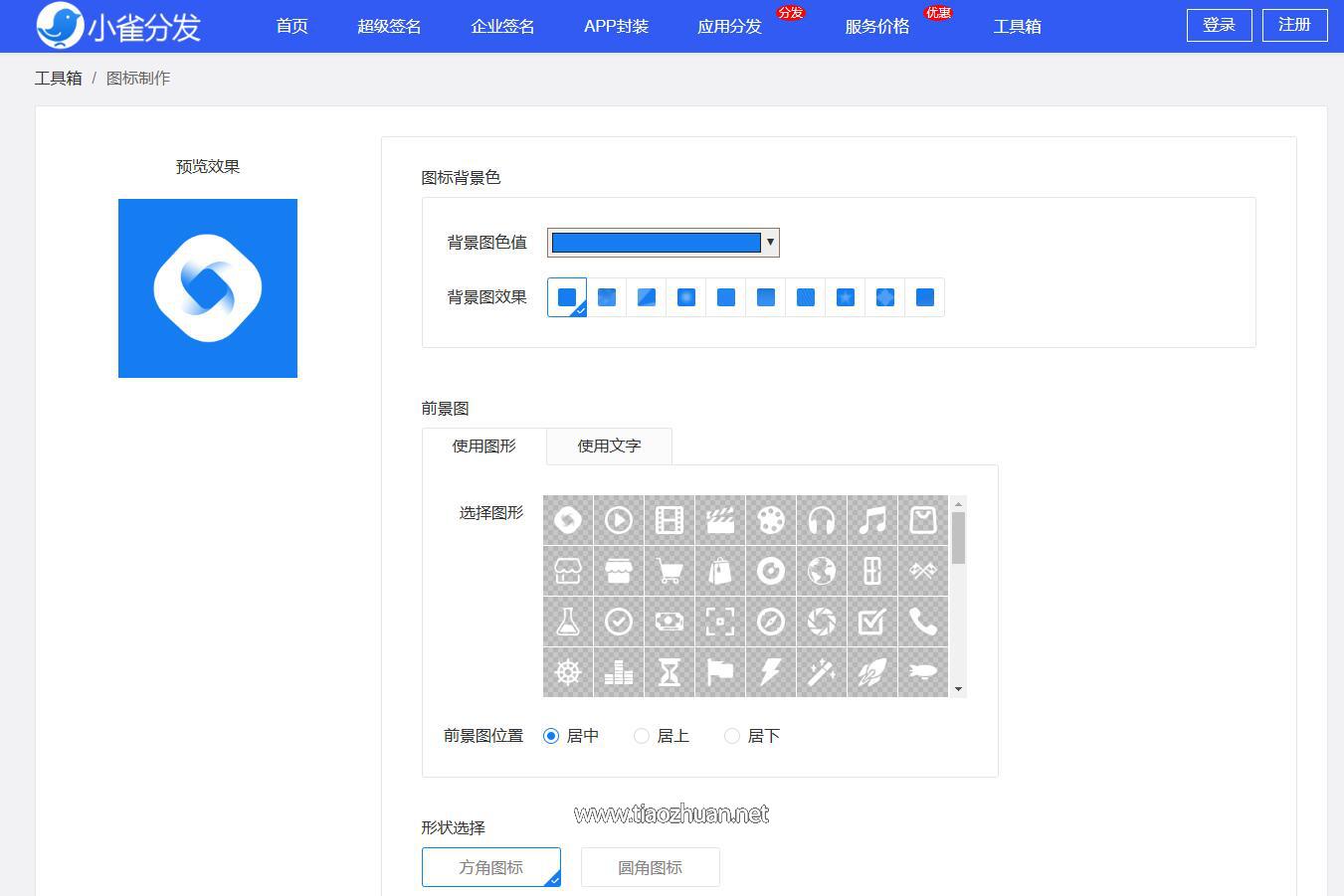Choose the shopping cart foreground icon
The image size is (1344, 896).
[670, 571]
